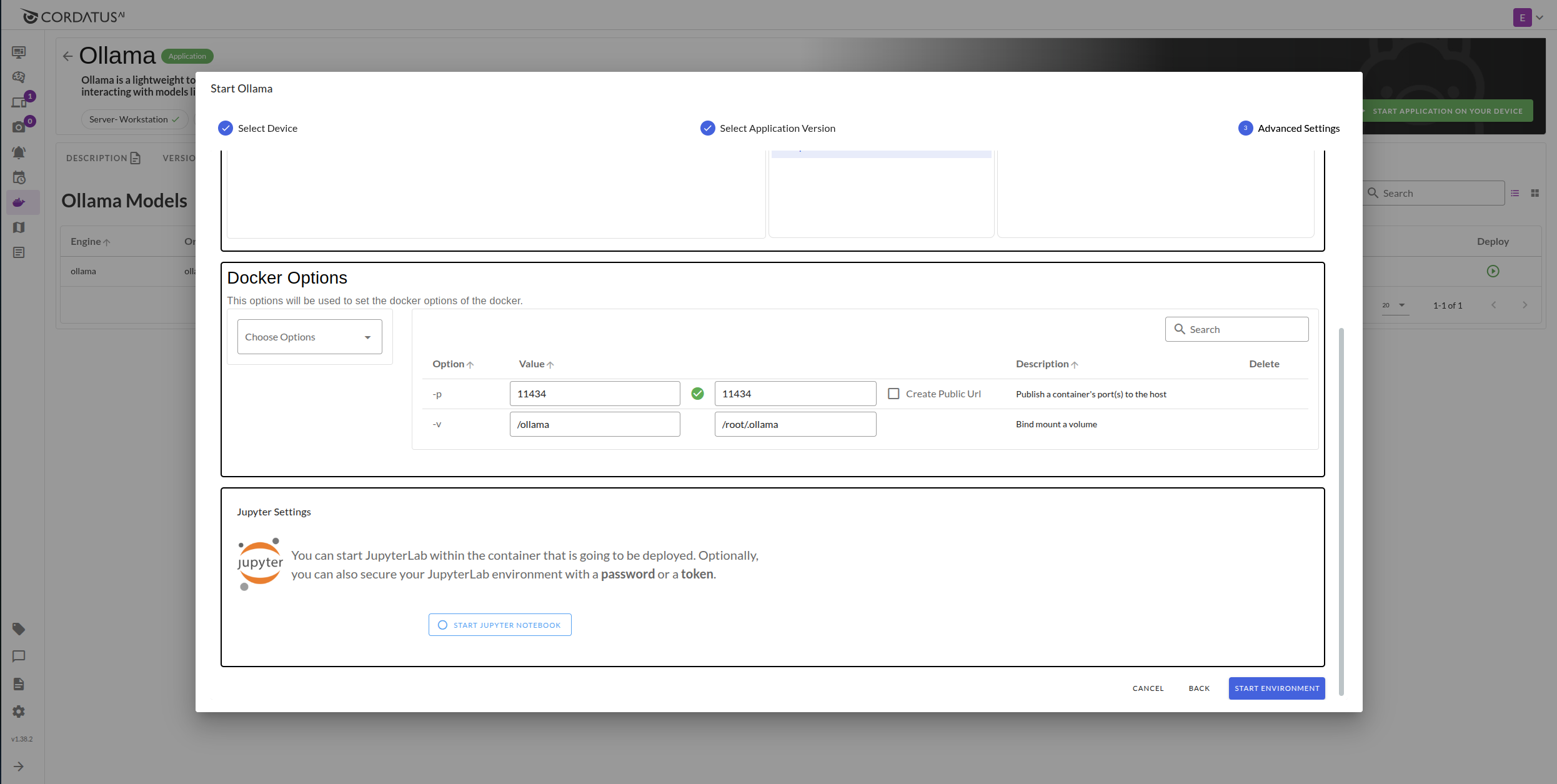Switch to list view icon
The height and width of the screenshot is (784, 1557).
coord(1515,193)
